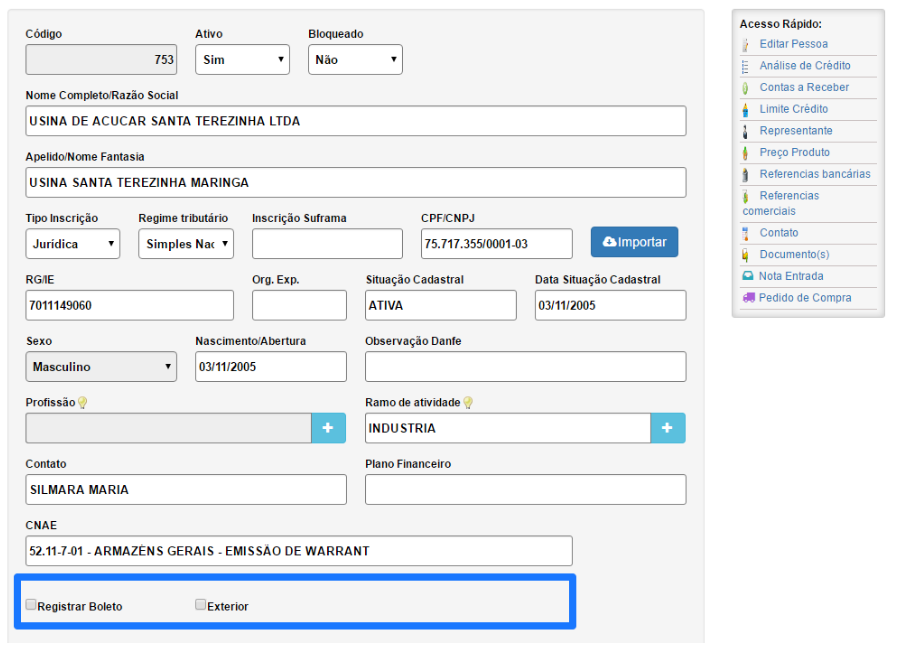The image size is (898, 655).
Task: Click the lightbulb hint beside Ramo de atividade
Action: [x=468, y=403]
